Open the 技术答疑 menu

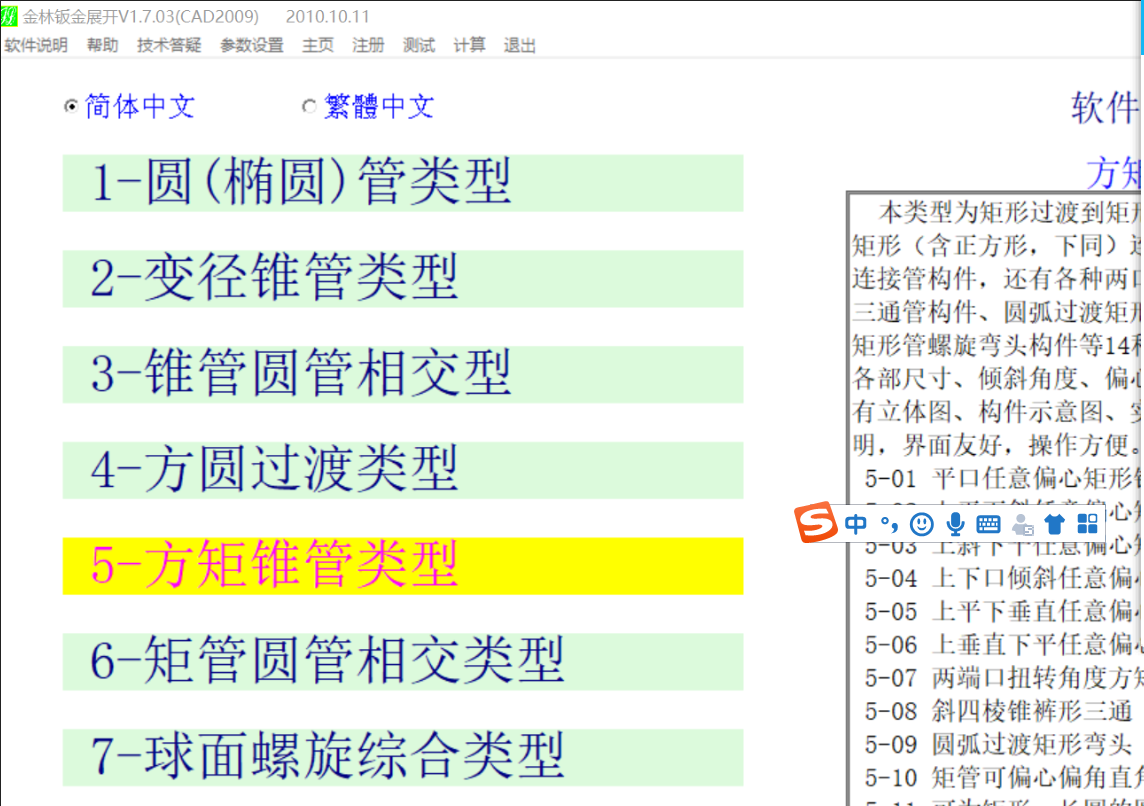pos(169,45)
